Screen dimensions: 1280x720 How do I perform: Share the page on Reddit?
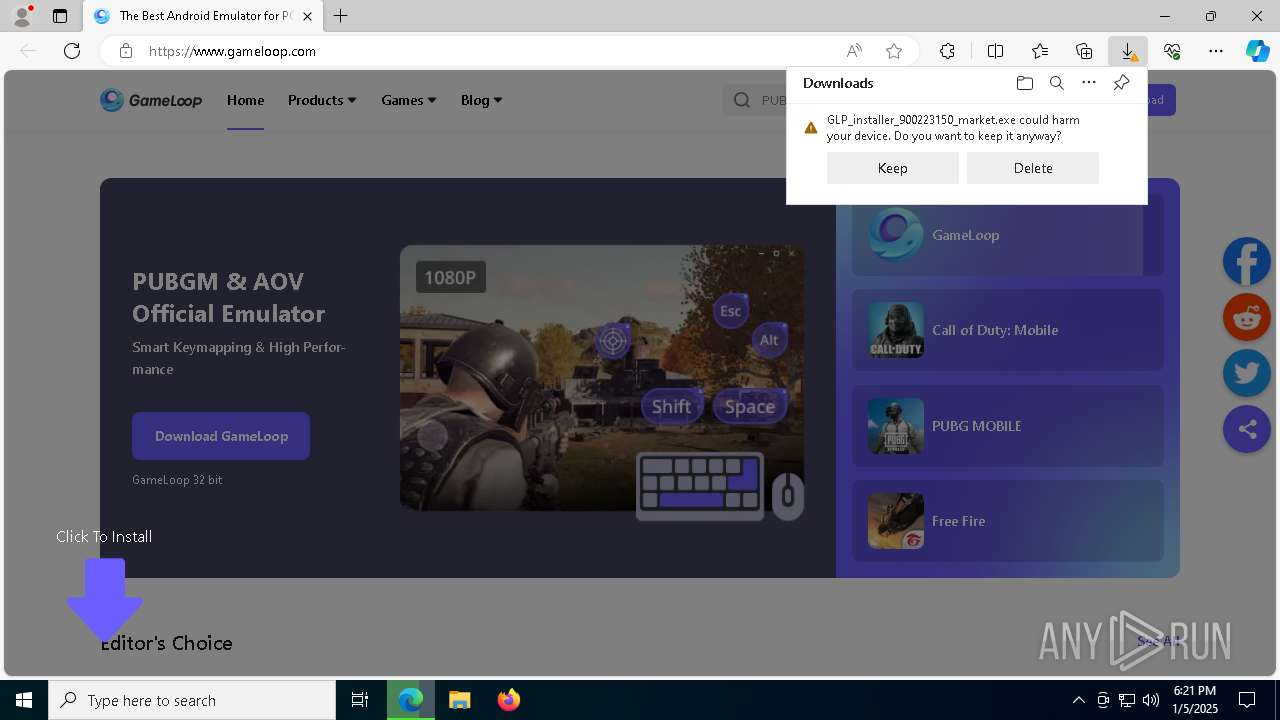click(1247, 318)
